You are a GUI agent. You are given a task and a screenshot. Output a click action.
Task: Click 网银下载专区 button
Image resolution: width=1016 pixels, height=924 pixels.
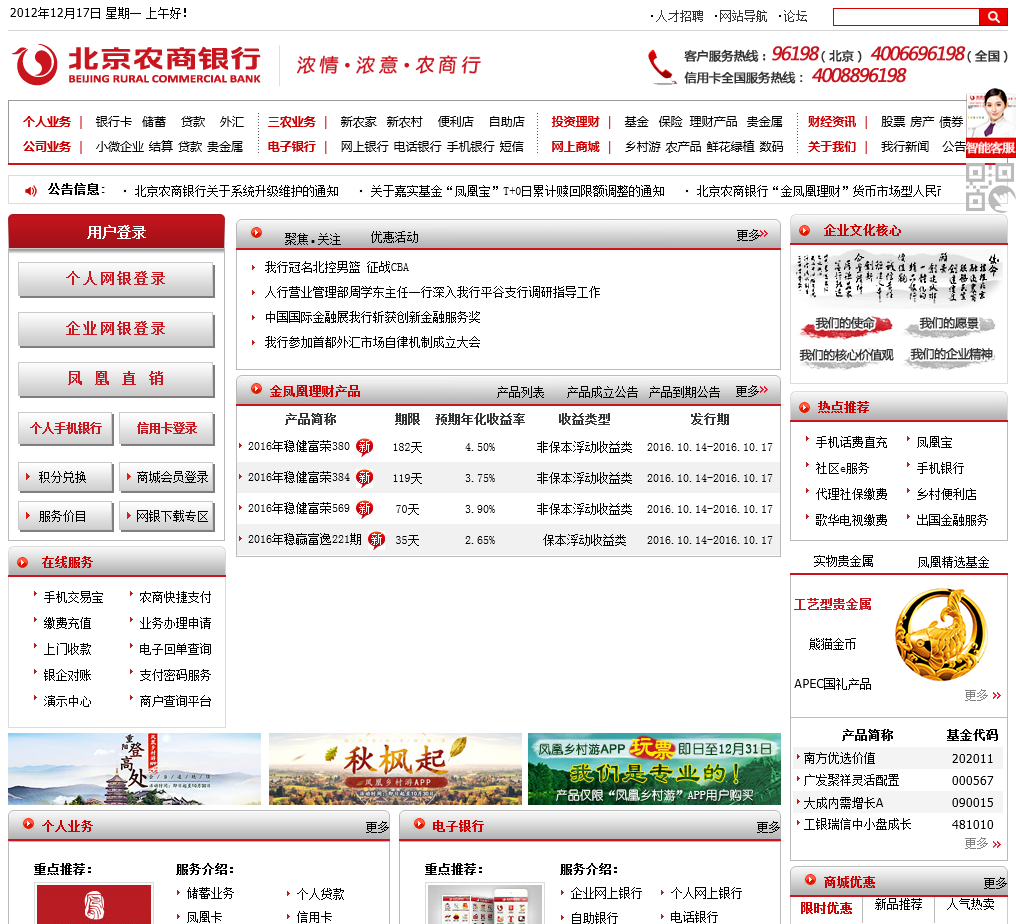click(167, 516)
